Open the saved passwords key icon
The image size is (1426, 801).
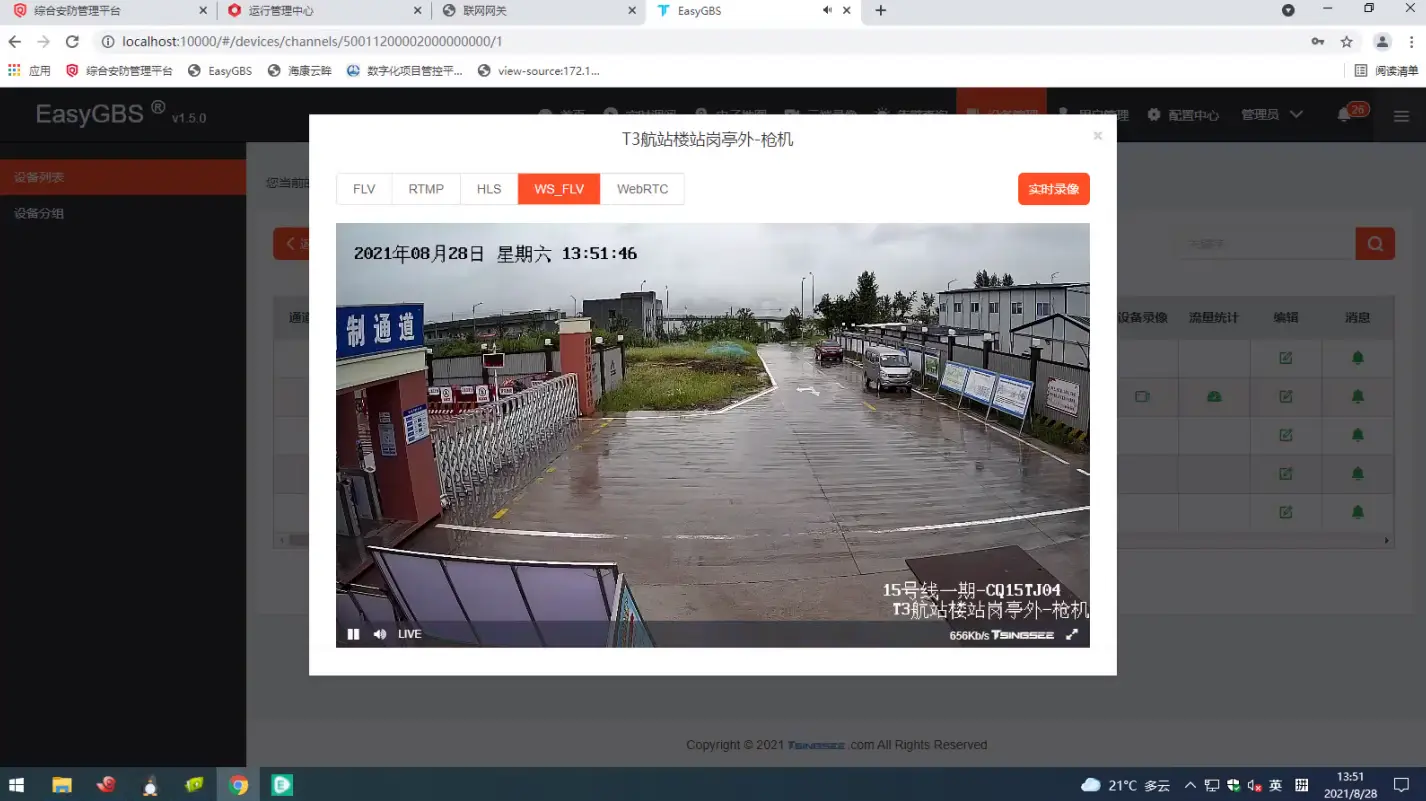1318,42
